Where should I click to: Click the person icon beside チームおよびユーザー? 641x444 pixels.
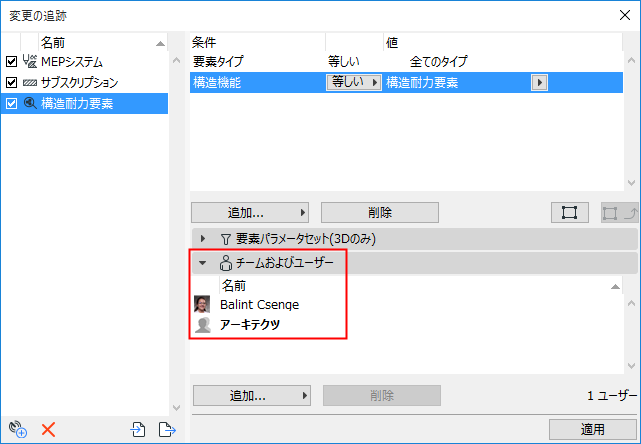[x=226, y=263]
